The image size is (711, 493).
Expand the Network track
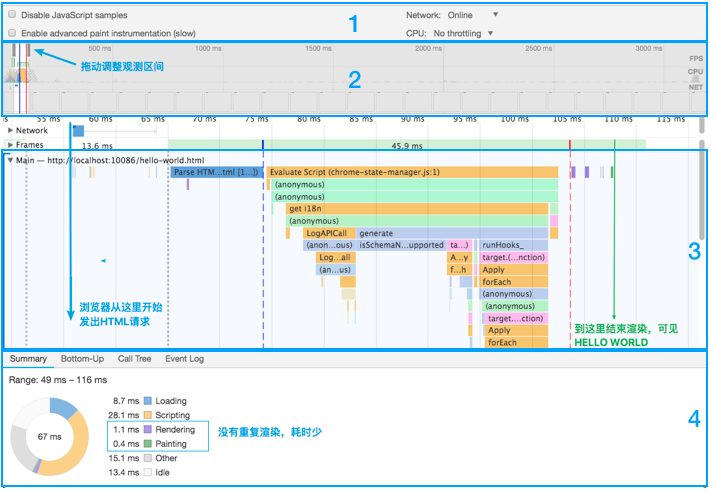(10, 131)
